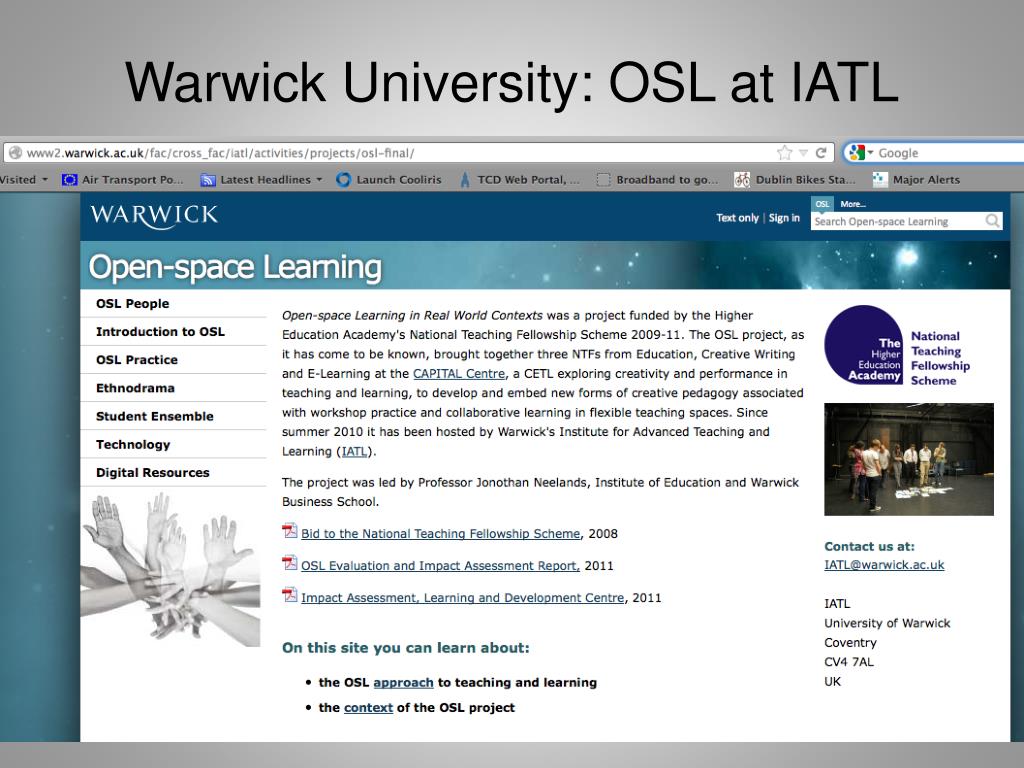Select the OSL search tab
Viewport: 1024px width, 768px height.
[822, 204]
